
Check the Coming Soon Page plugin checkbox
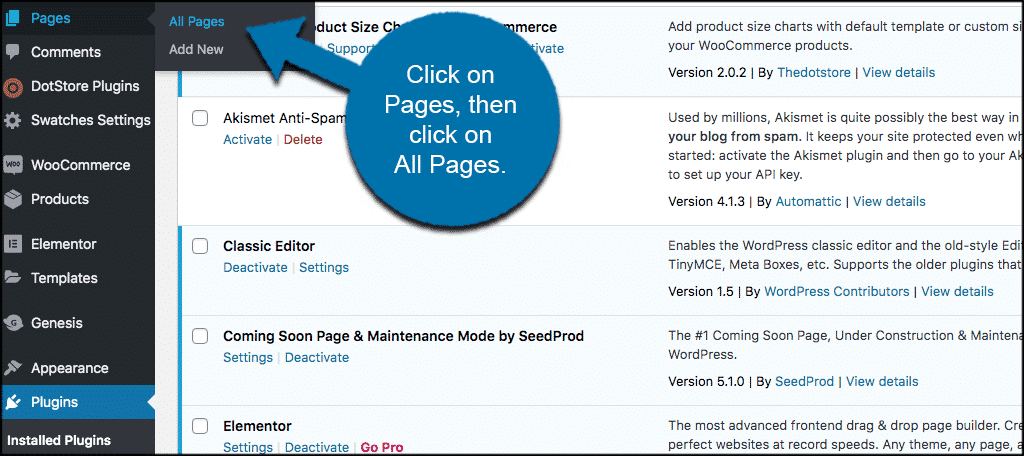(x=200, y=336)
